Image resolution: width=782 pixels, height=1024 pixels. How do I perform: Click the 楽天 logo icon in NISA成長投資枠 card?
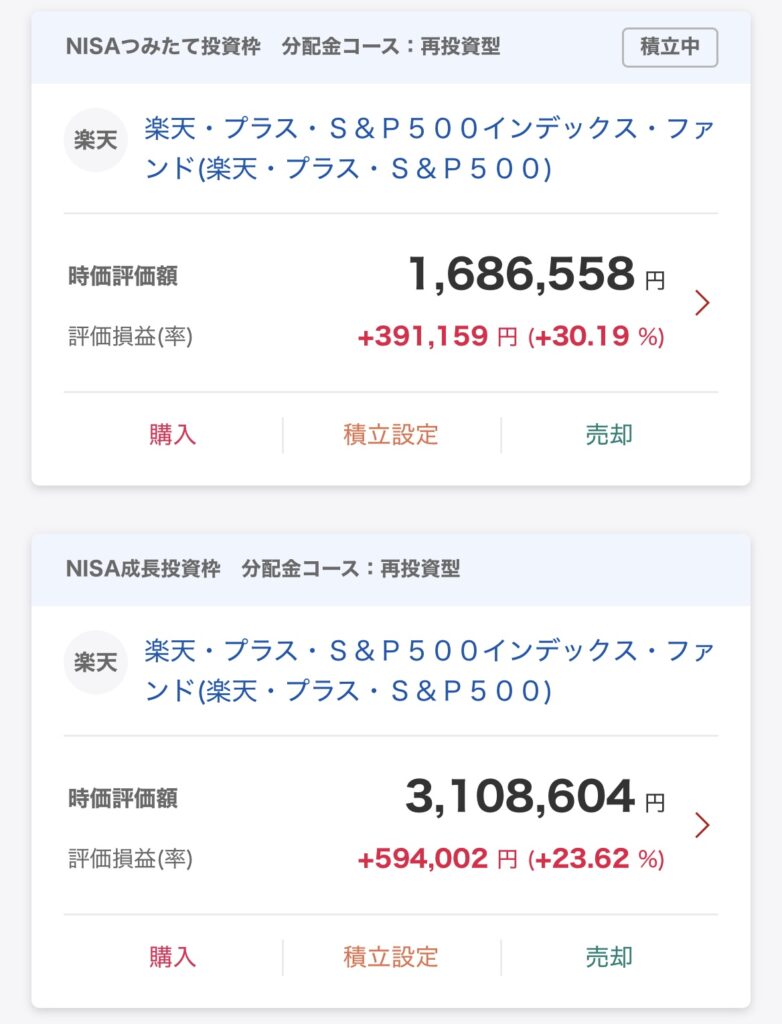coord(96,662)
